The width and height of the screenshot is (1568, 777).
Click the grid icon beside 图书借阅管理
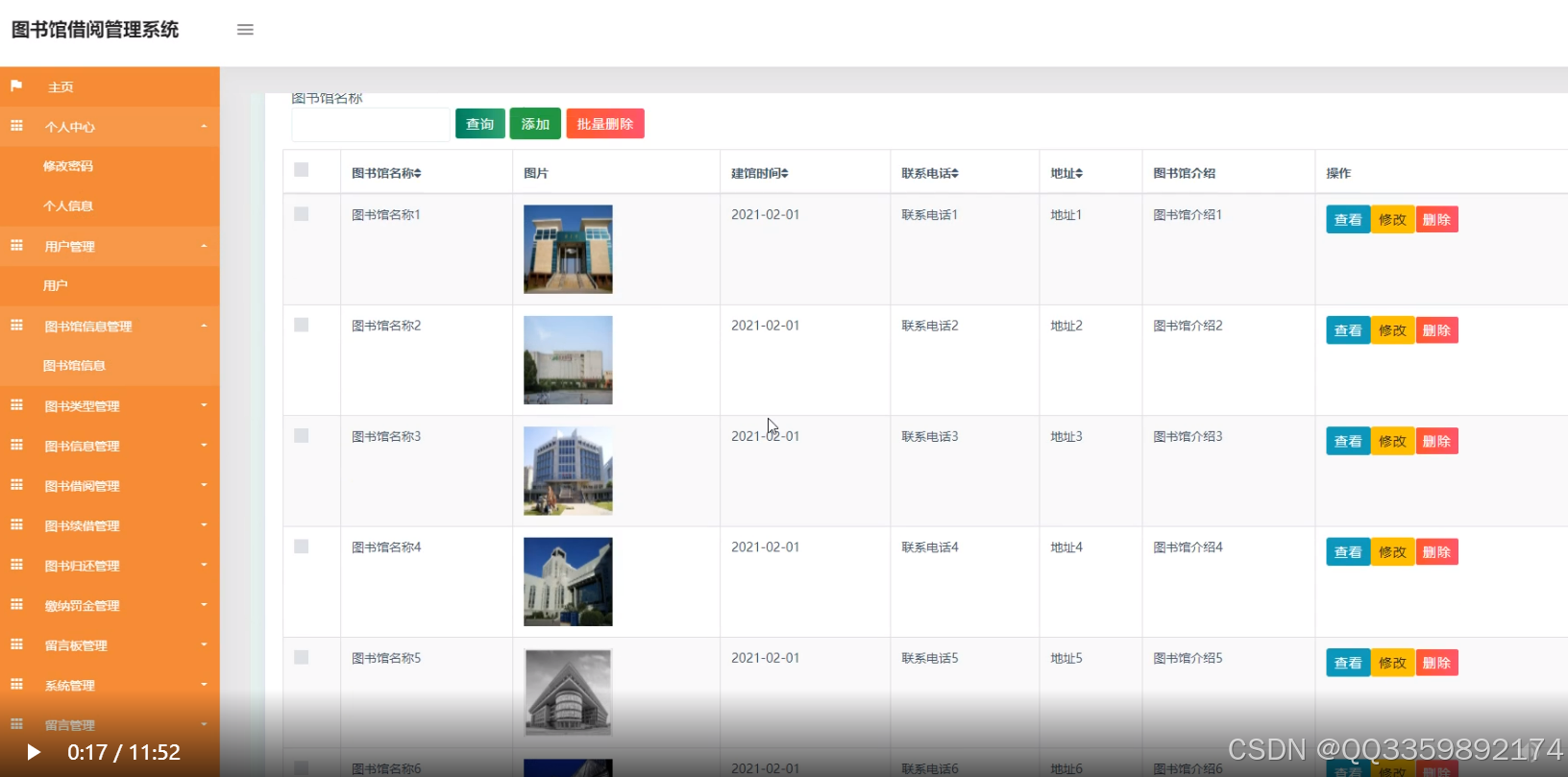[16, 485]
